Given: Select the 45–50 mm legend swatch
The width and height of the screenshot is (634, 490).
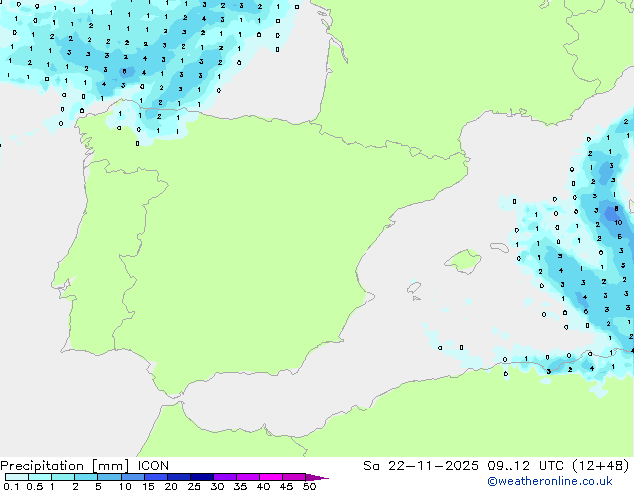Looking at the screenshot, I should tap(294, 477).
